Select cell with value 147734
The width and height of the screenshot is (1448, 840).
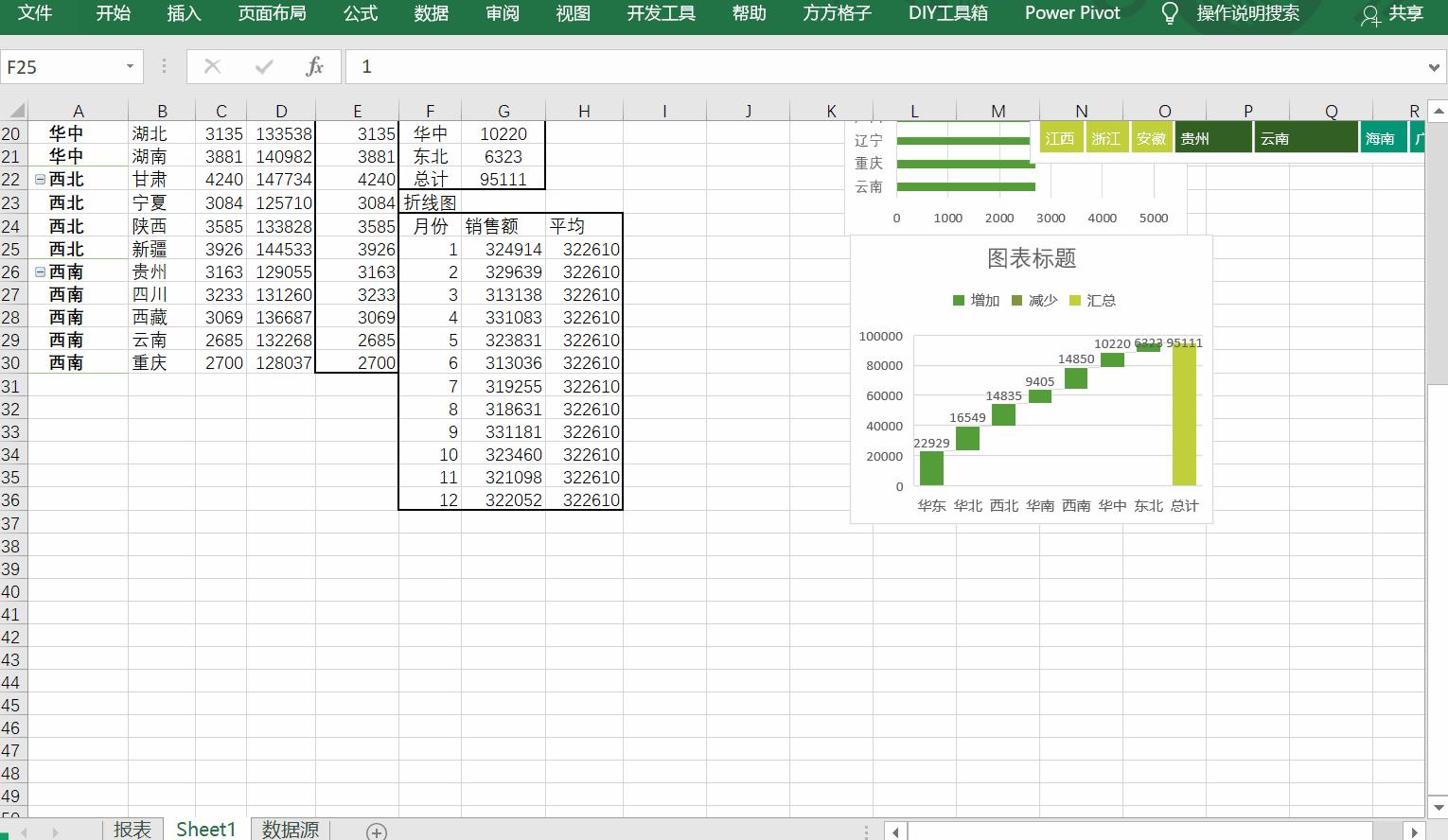[281, 180]
